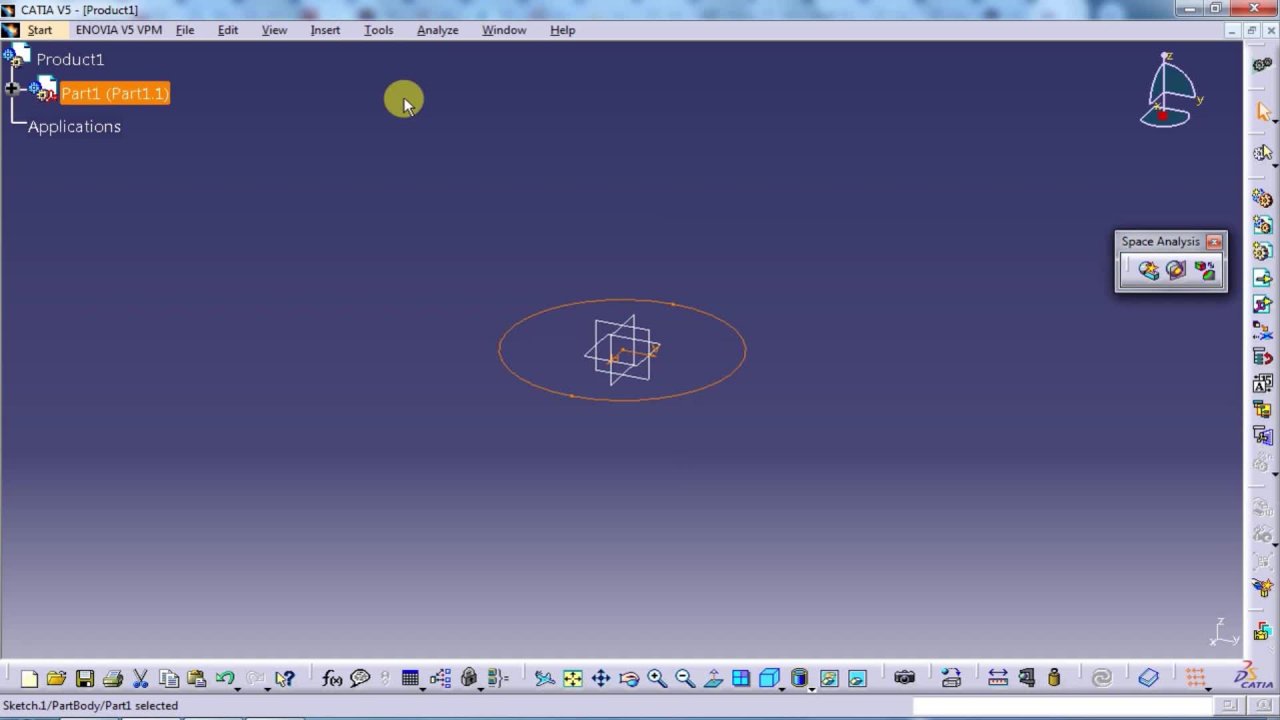
Task: Click the Swap Visible Space icon
Action: pyautogui.click(x=857, y=679)
